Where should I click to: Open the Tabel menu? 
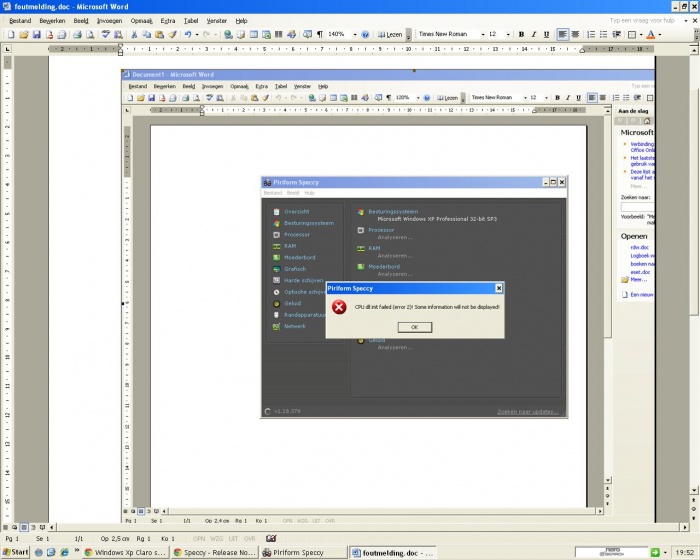[x=191, y=21]
